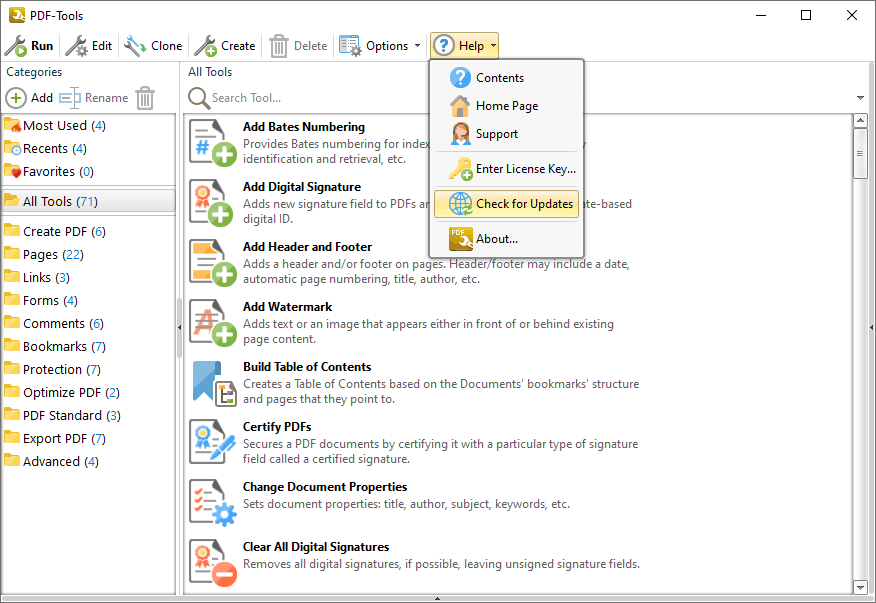Viewport: 876px width, 603px height.
Task: Open the Build Table of Contents icon
Action: (213, 383)
